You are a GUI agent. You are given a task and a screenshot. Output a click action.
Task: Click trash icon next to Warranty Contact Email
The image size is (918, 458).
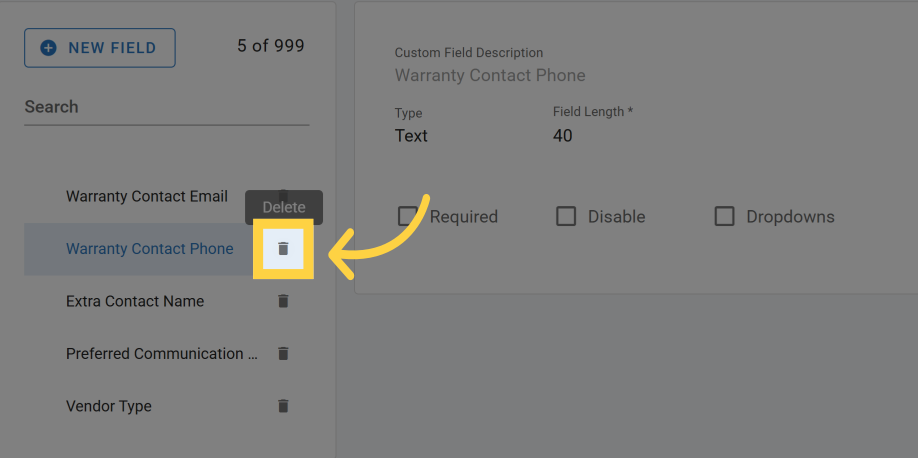tap(283, 195)
